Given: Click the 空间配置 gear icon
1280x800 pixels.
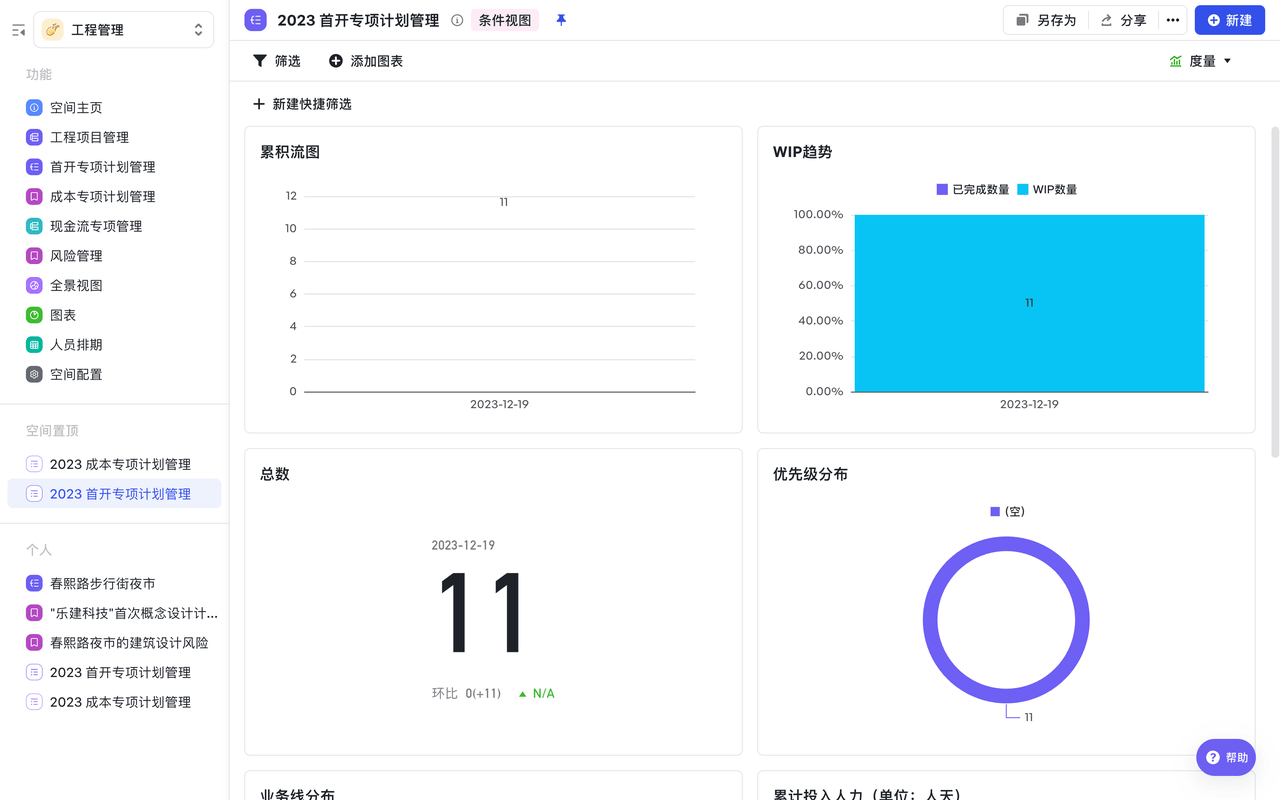Looking at the screenshot, I should pos(34,374).
